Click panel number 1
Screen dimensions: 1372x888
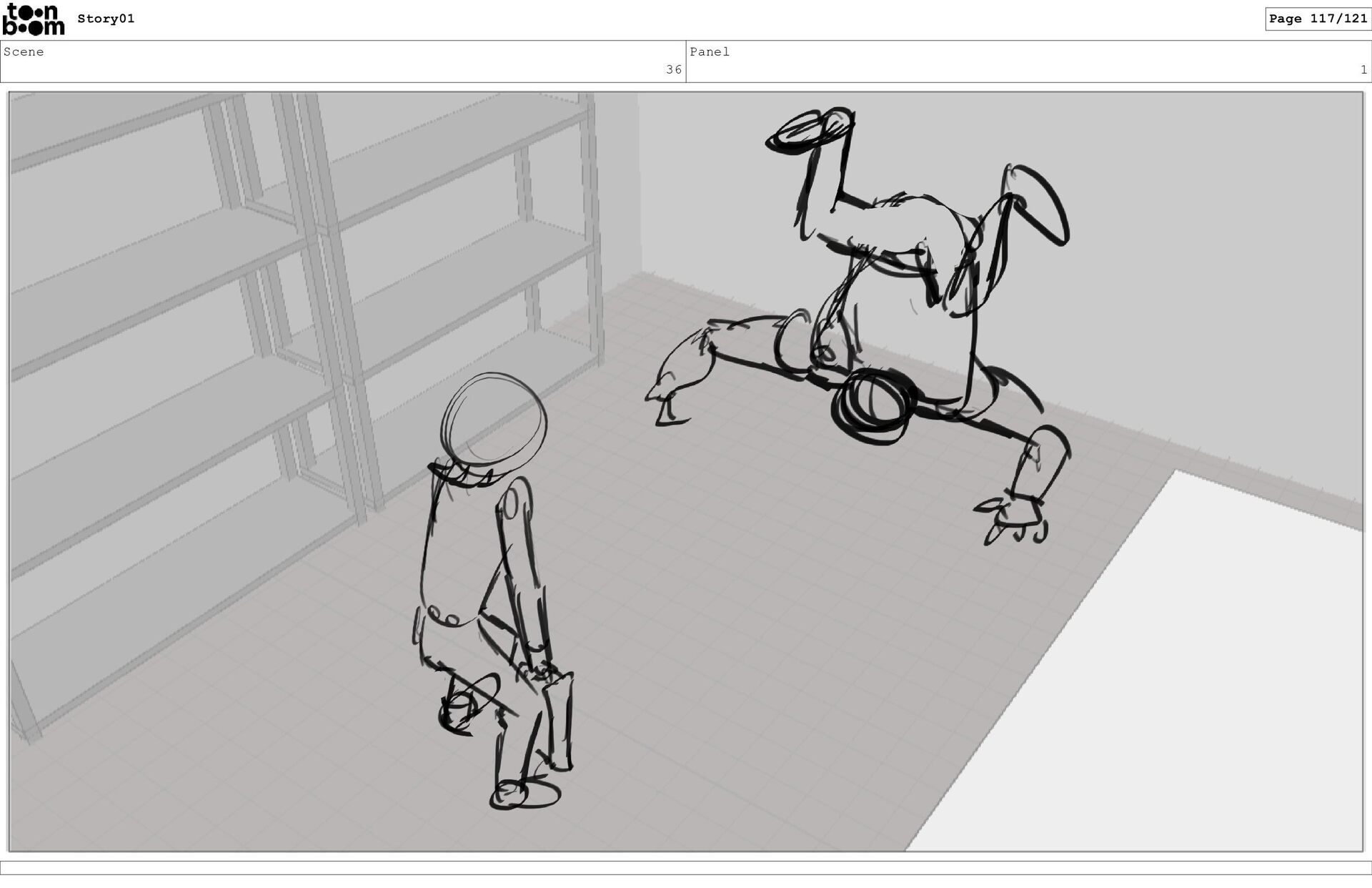point(1363,70)
